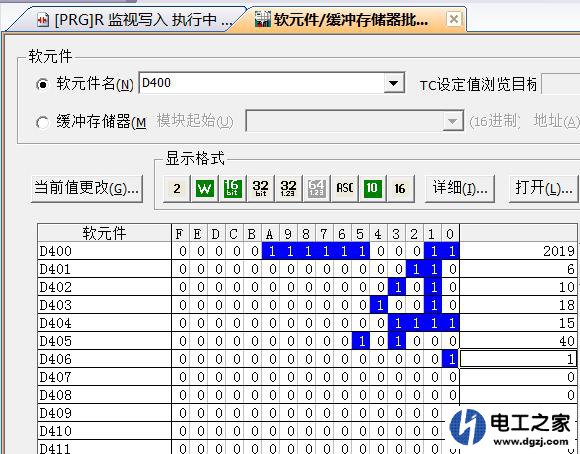Select word (W) display format

pyautogui.click(x=205, y=188)
